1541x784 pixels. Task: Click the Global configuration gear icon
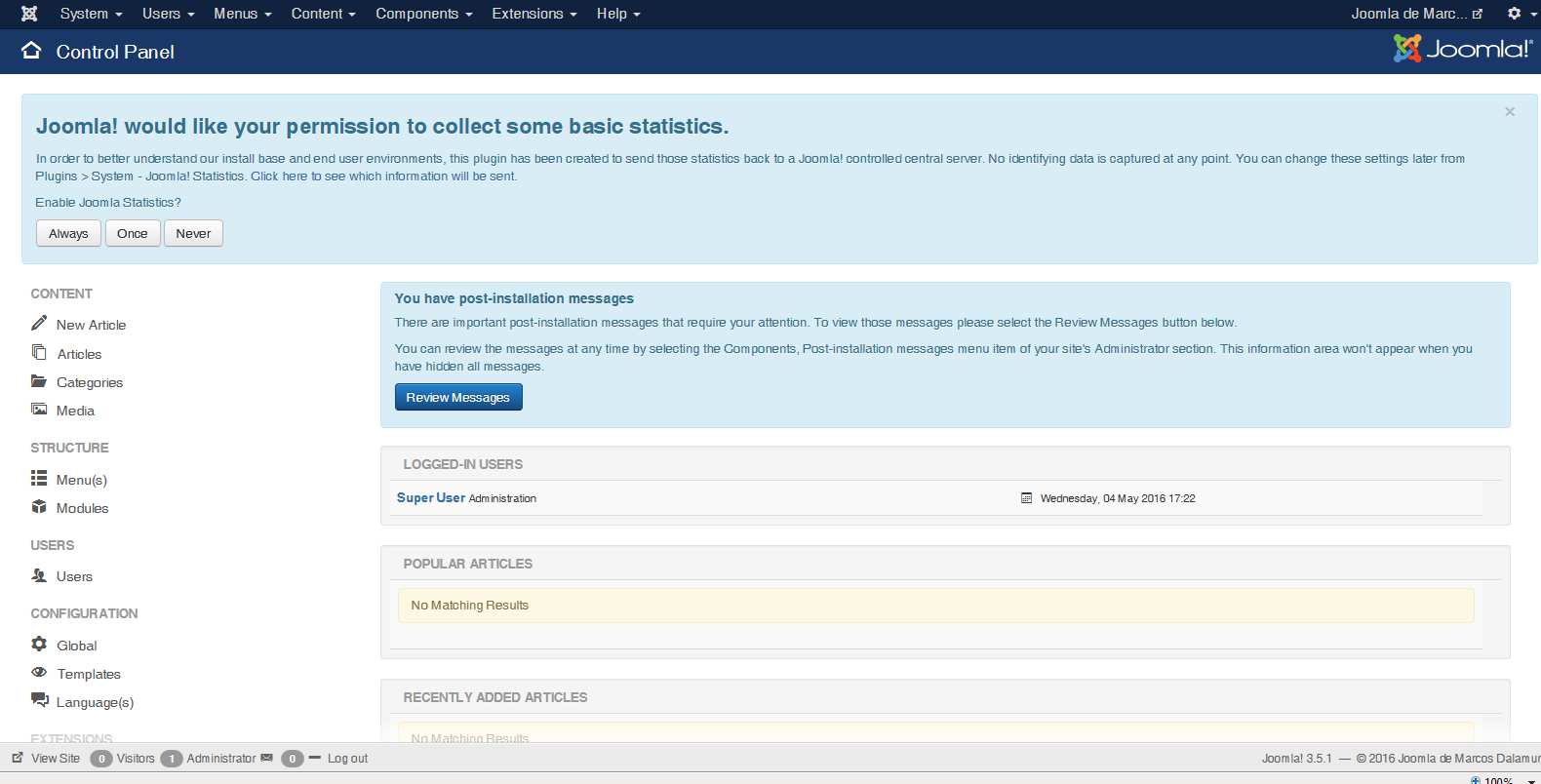39,644
